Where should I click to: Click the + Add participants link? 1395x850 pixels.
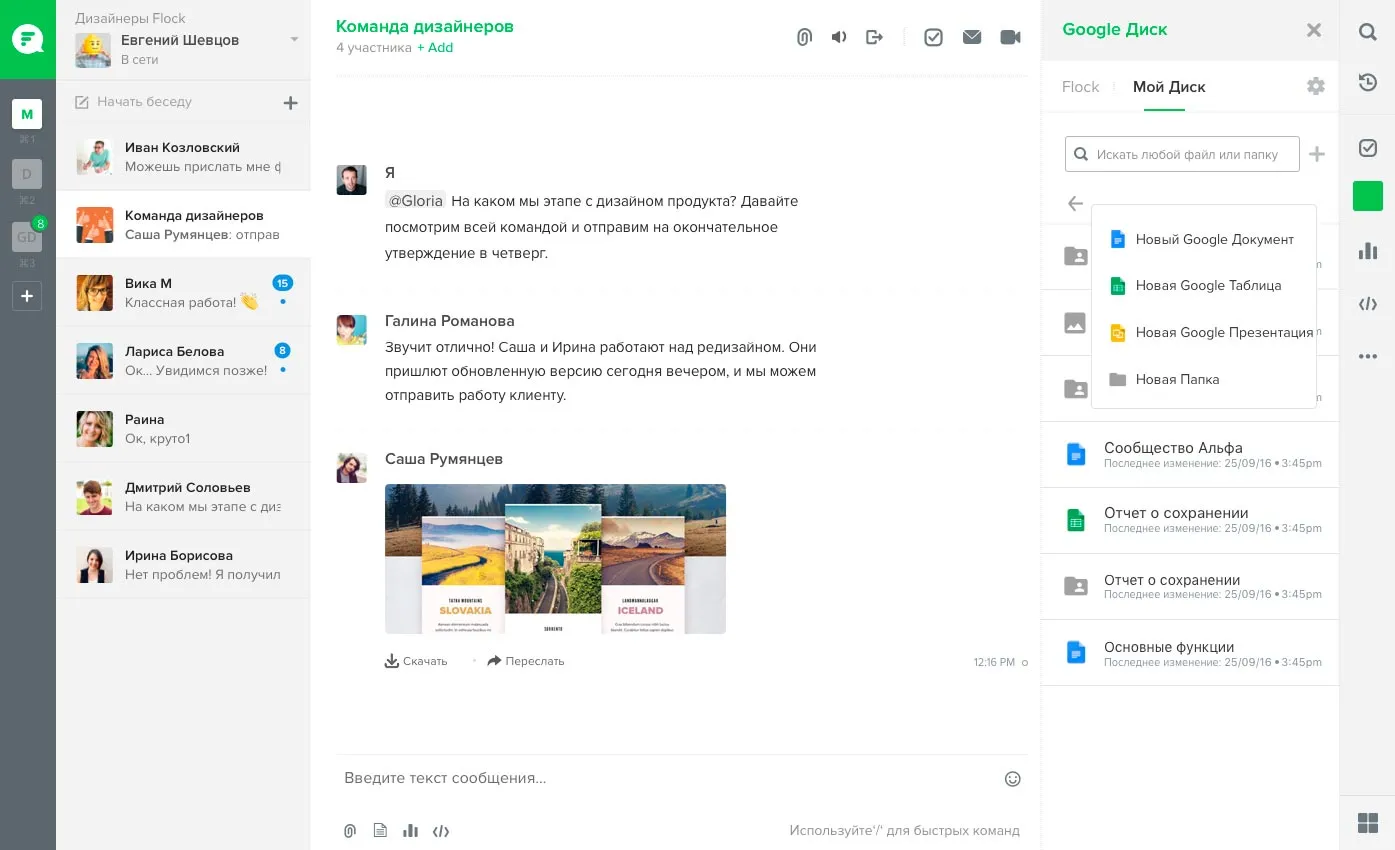pyautogui.click(x=435, y=48)
